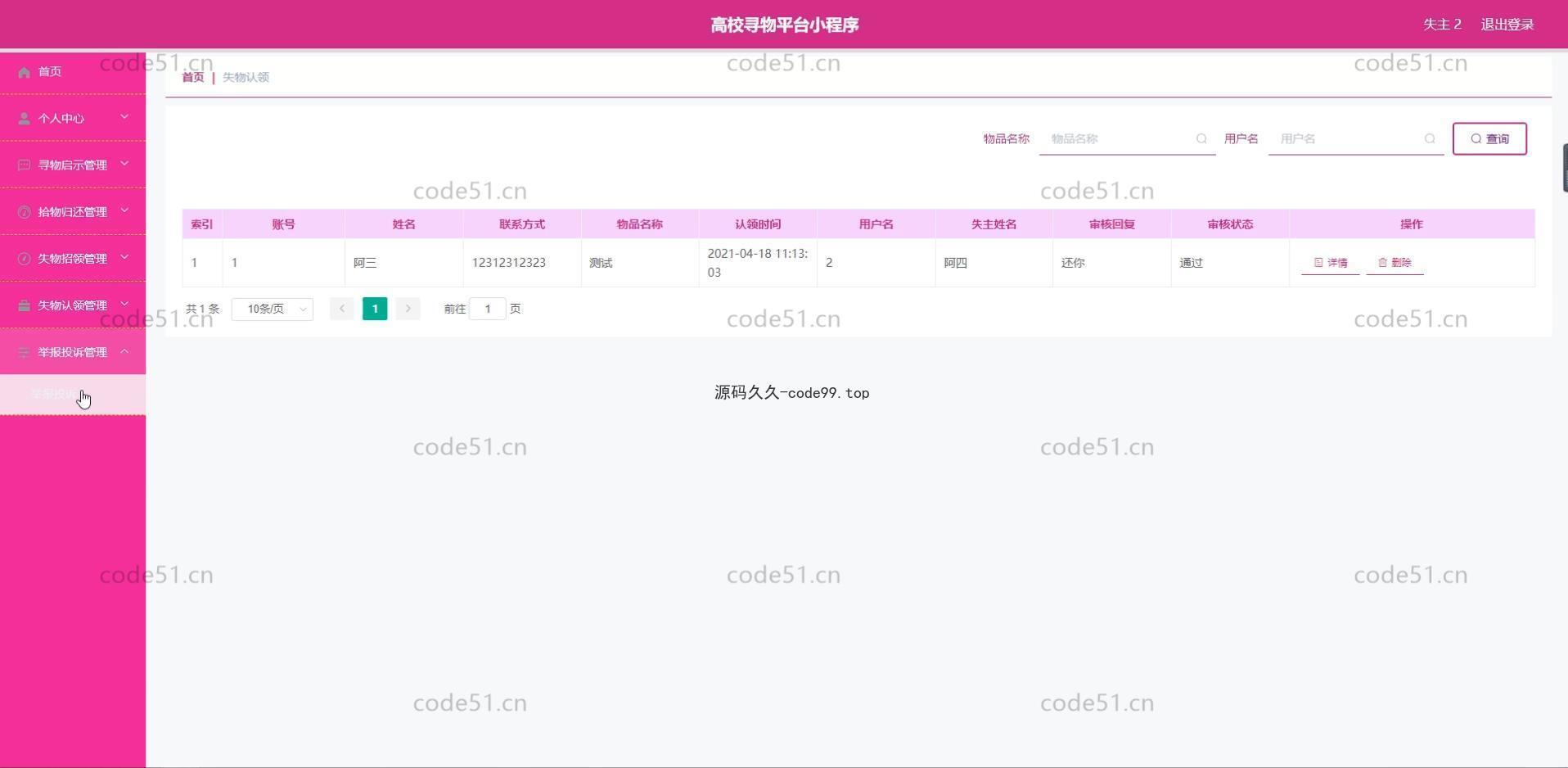Click 详情 button for 阿三 row
Image resolution: width=1568 pixels, height=768 pixels.
coord(1331,263)
